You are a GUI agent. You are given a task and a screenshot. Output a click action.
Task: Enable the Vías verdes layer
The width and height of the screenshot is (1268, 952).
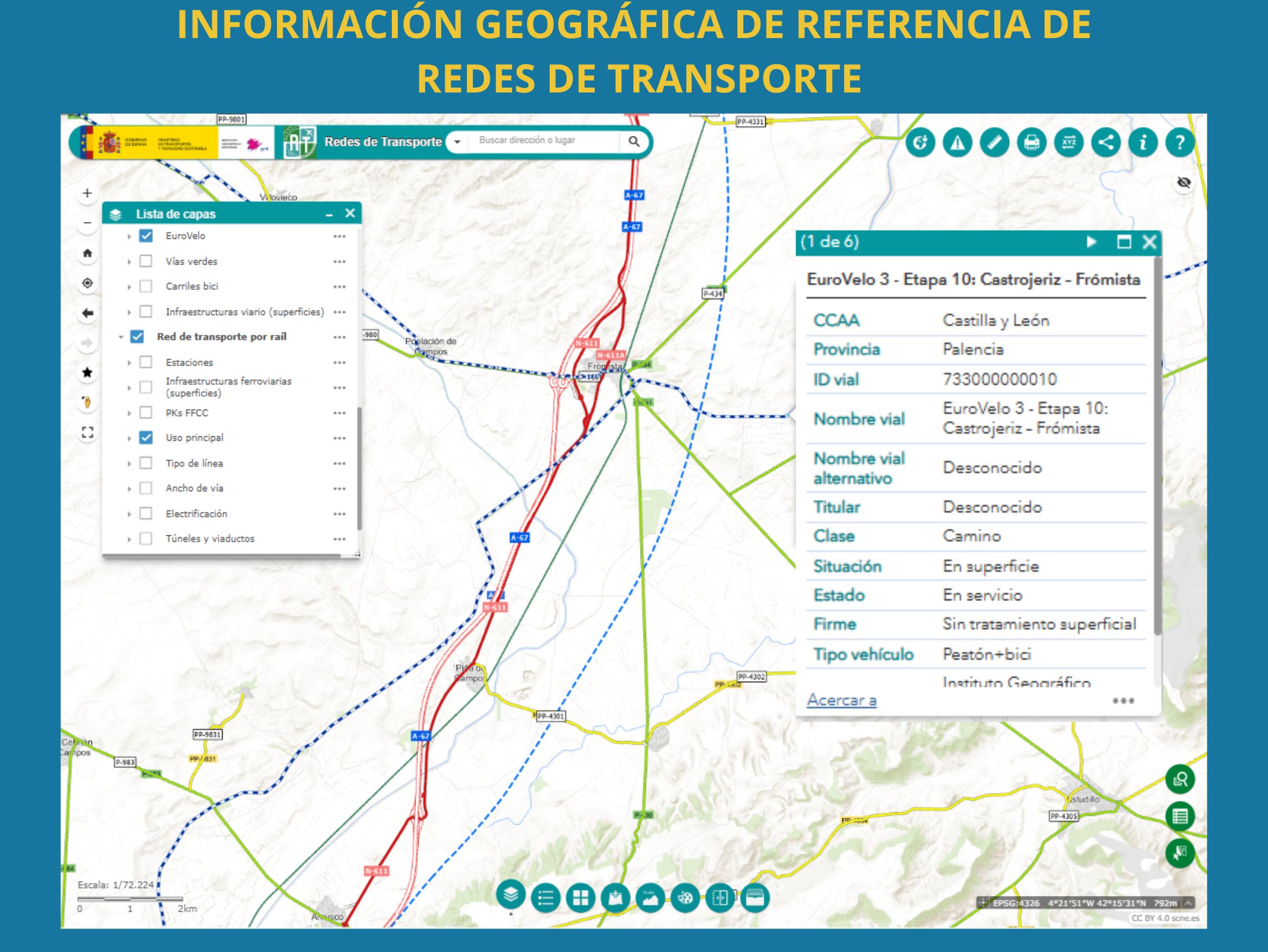[146, 261]
